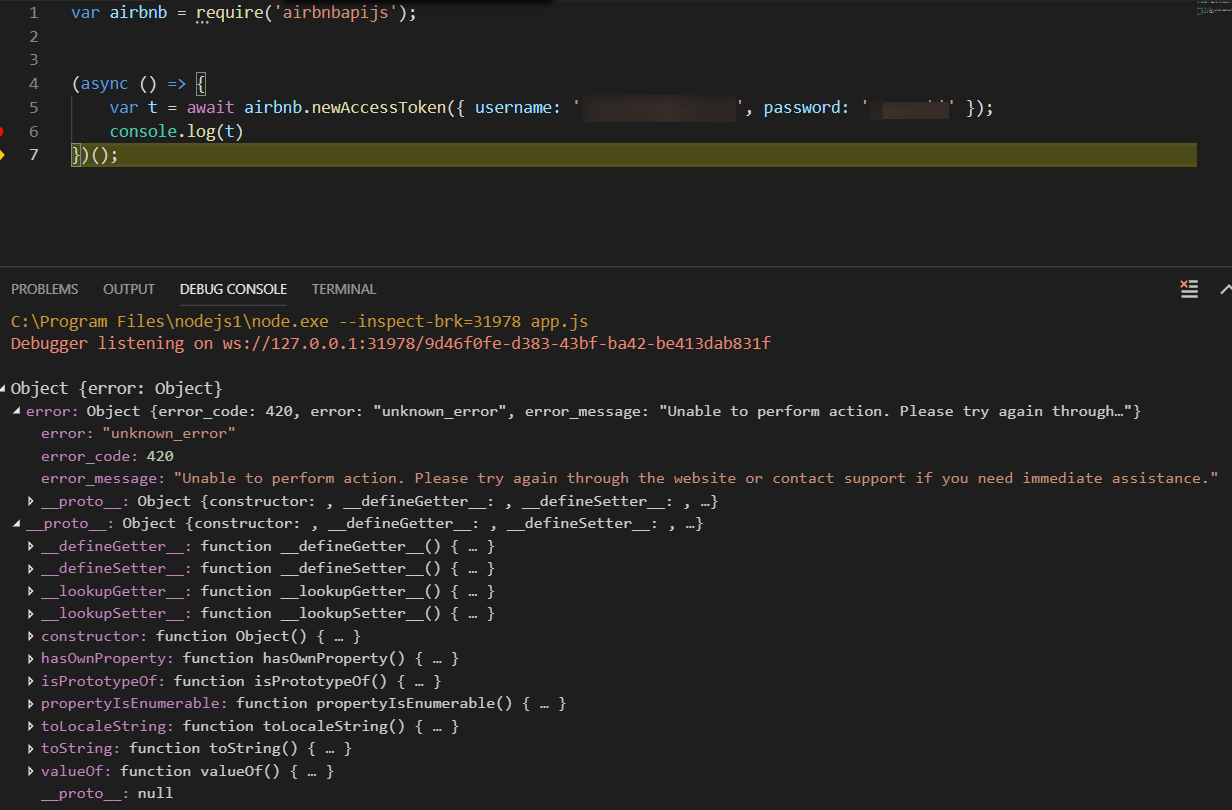
Task: Collapse the top-level Object {error: Object} arrow
Action: click(x=3, y=389)
